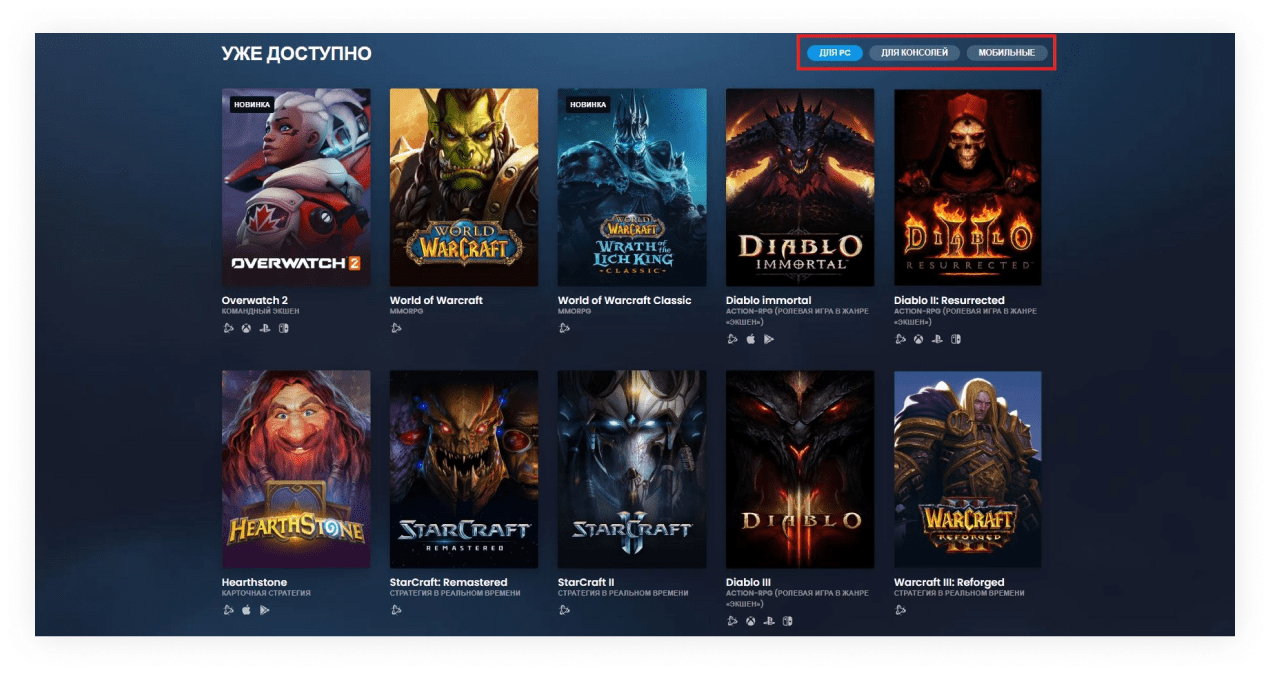The height and width of the screenshot is (674, 1270).
Task: Select the ДЛЯ PC filter tab
Action: (x=834, y=53)
